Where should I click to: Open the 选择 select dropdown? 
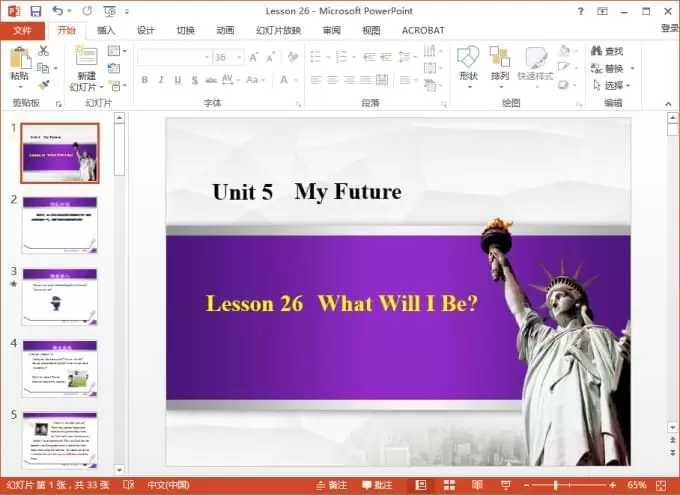point(611,85)
